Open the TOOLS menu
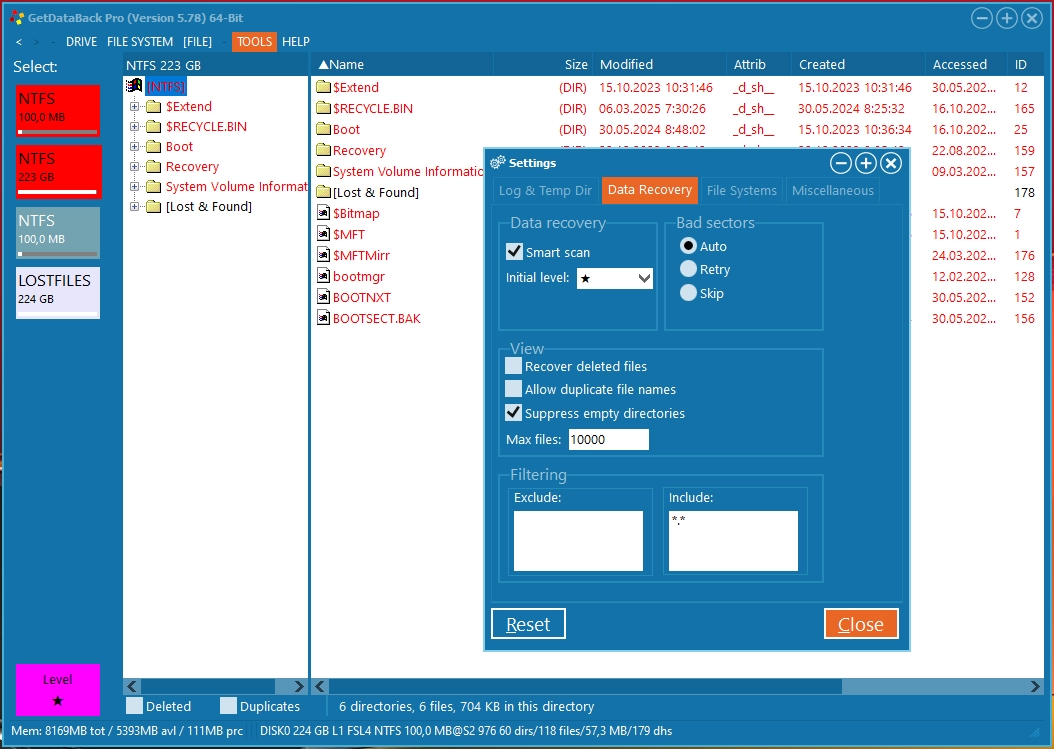 254,42
